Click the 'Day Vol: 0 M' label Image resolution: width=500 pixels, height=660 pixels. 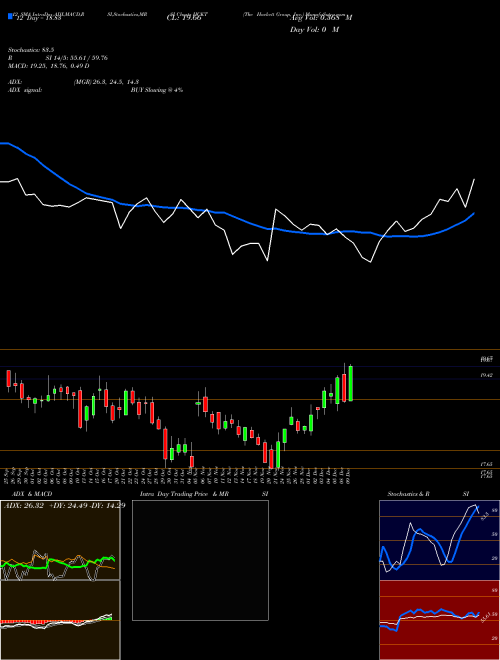(314, 30)
